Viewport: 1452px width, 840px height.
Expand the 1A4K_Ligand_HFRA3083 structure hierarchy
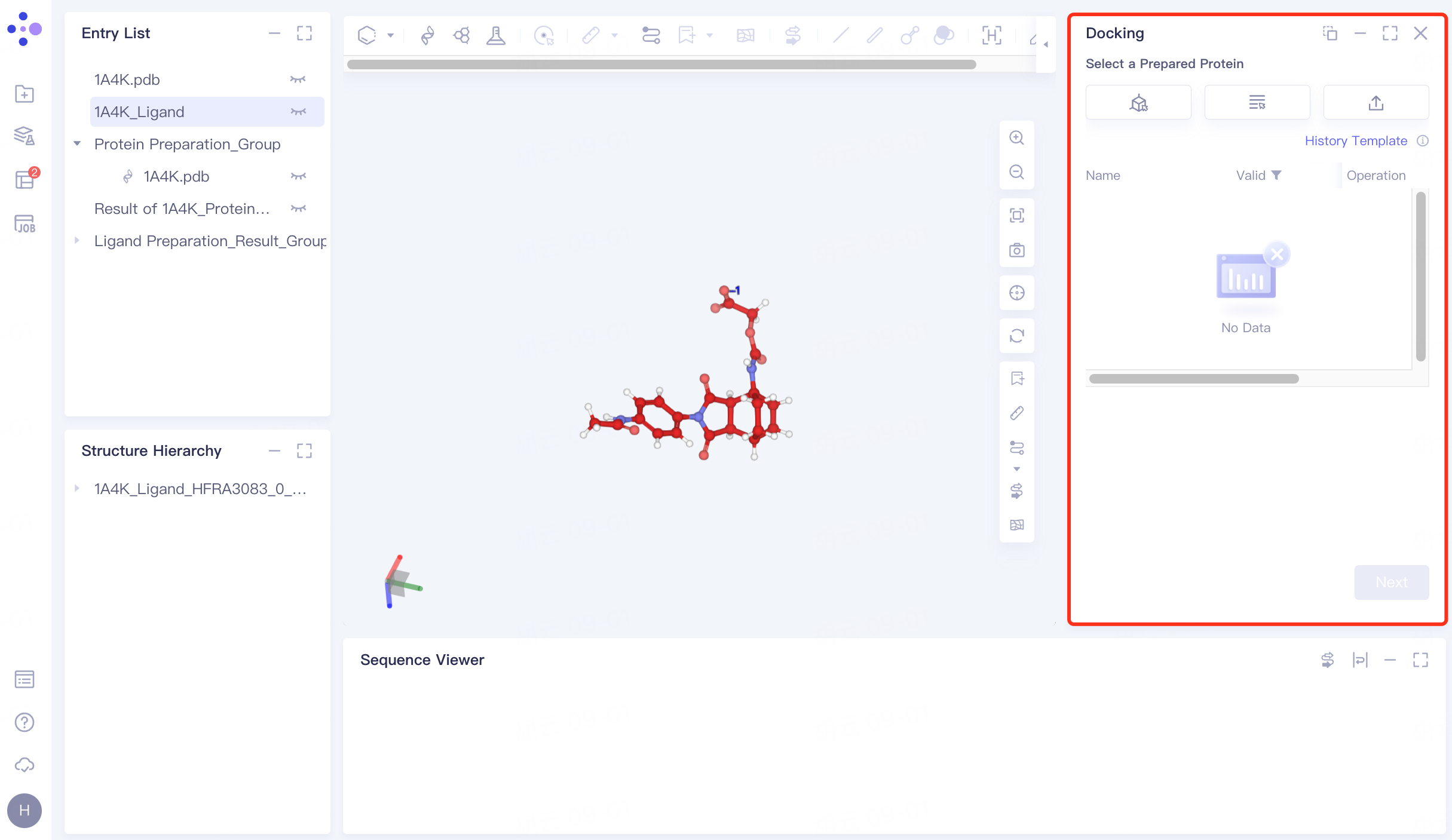[76, 488]
